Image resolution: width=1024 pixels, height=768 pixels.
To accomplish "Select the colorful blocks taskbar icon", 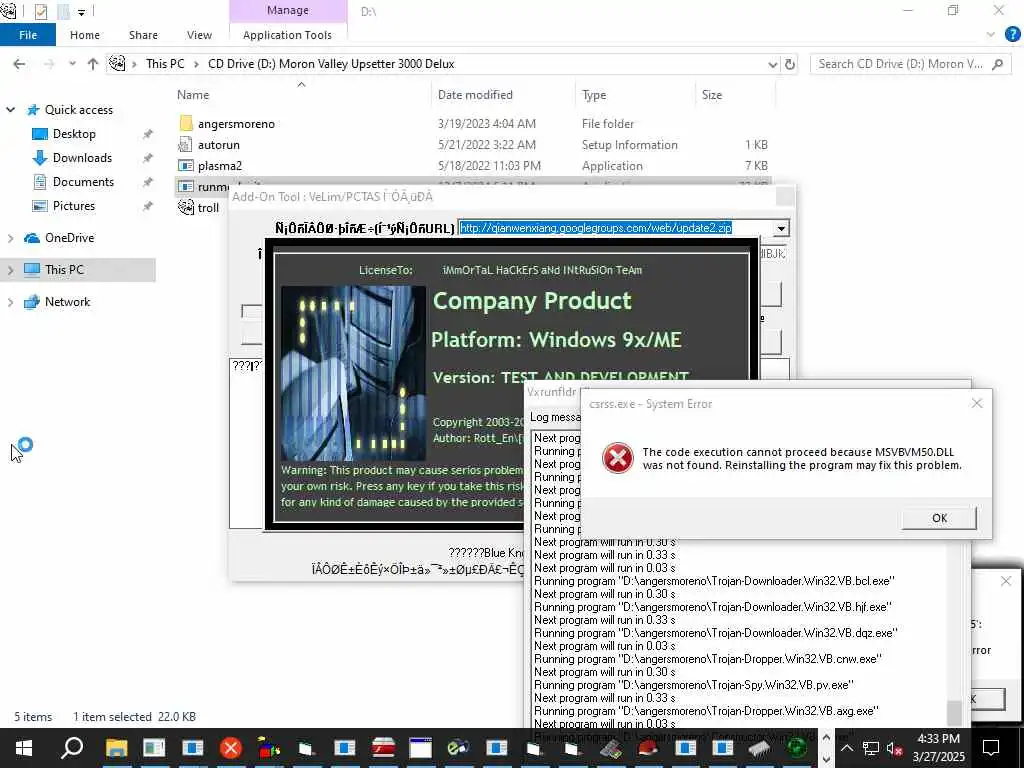I will tap(268, 747).
